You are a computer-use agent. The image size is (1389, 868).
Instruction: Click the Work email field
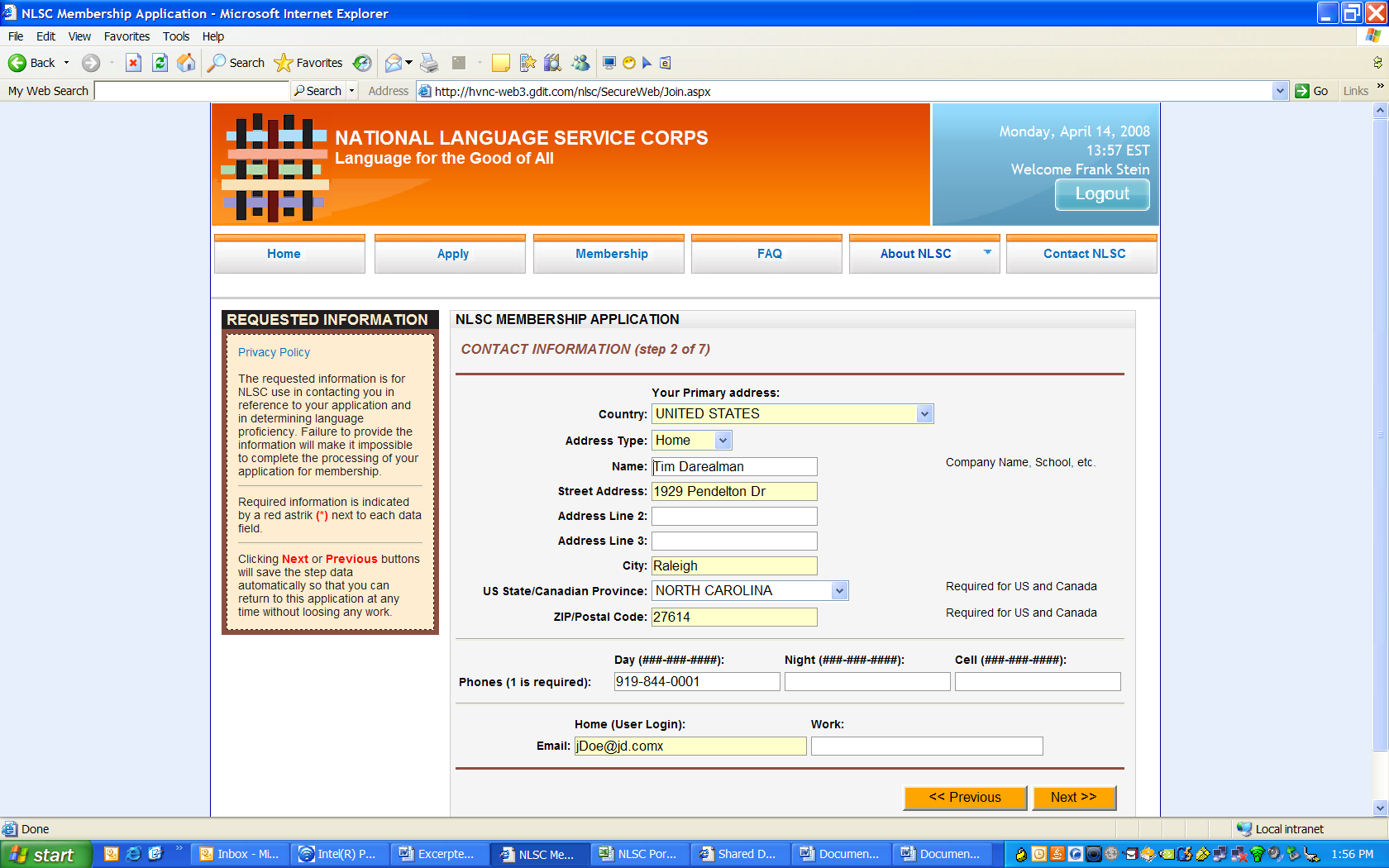tap(927, 746)
